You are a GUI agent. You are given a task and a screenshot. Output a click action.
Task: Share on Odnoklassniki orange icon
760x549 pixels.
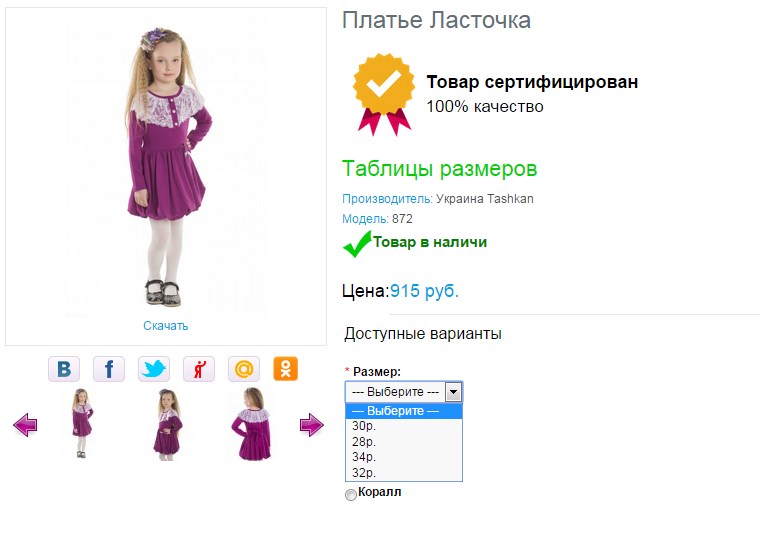(x=285, y=369)
